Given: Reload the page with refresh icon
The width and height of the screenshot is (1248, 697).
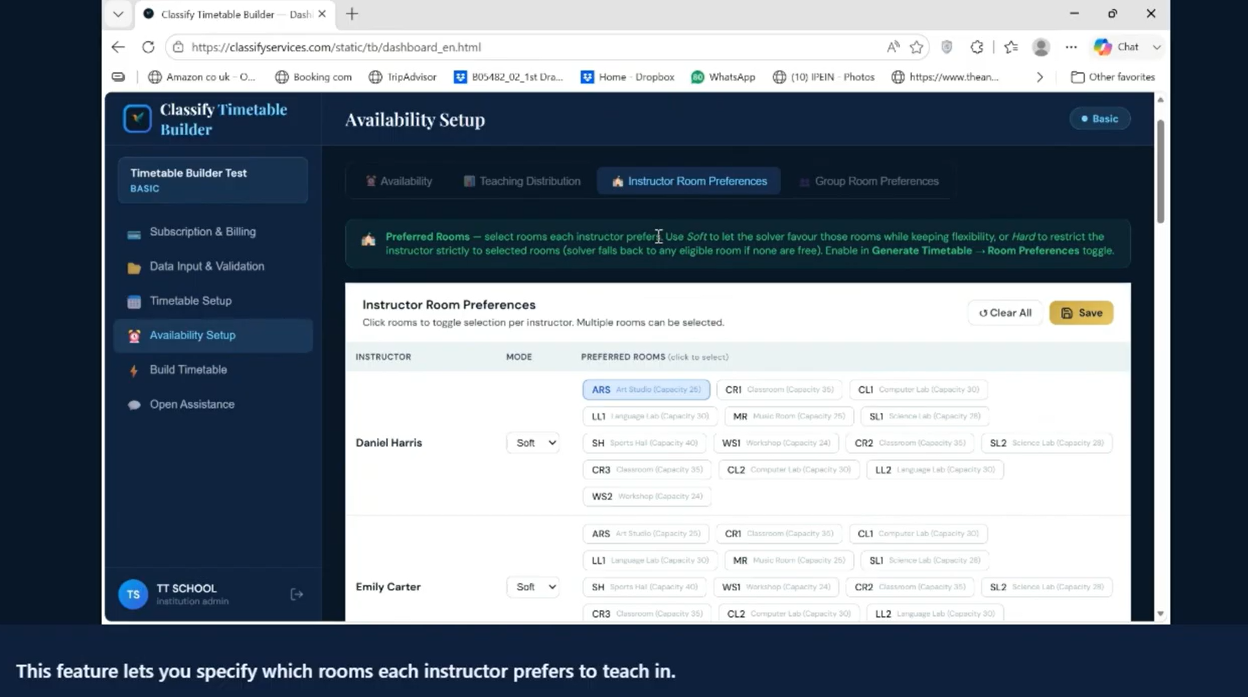Looking at the screenshot, I should click(148, 47).
